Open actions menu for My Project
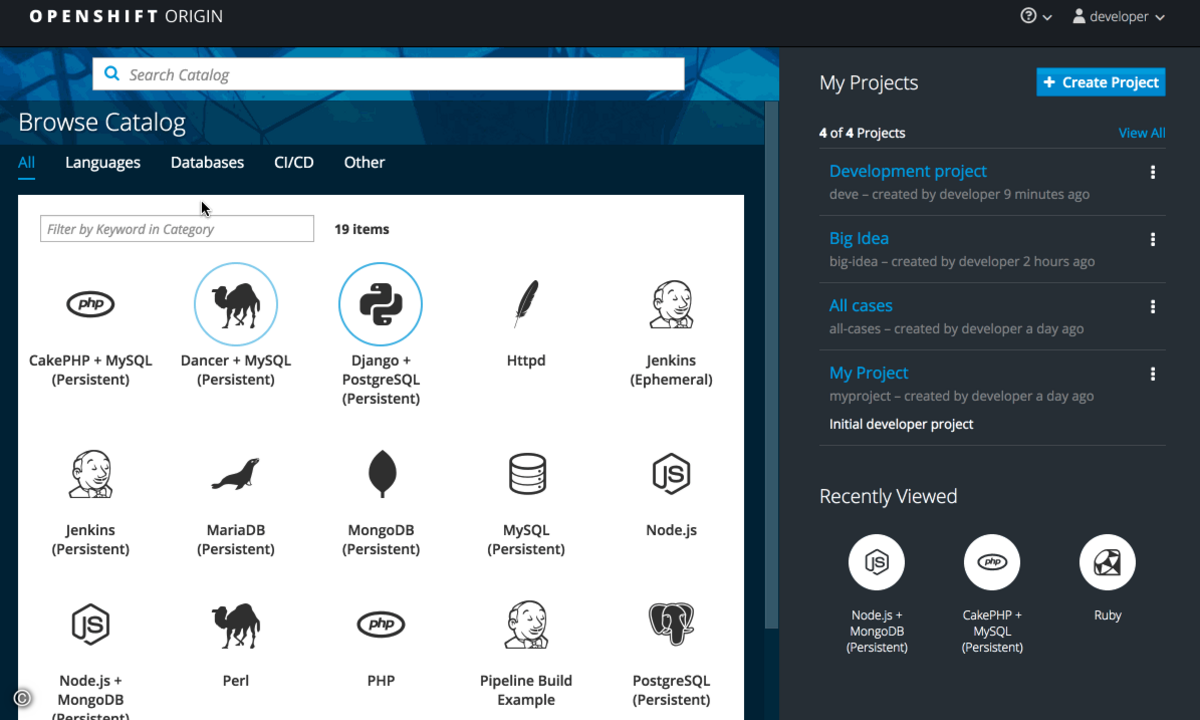The width and height of the screenshot is (1200, 720). (x=1153, y=374)
